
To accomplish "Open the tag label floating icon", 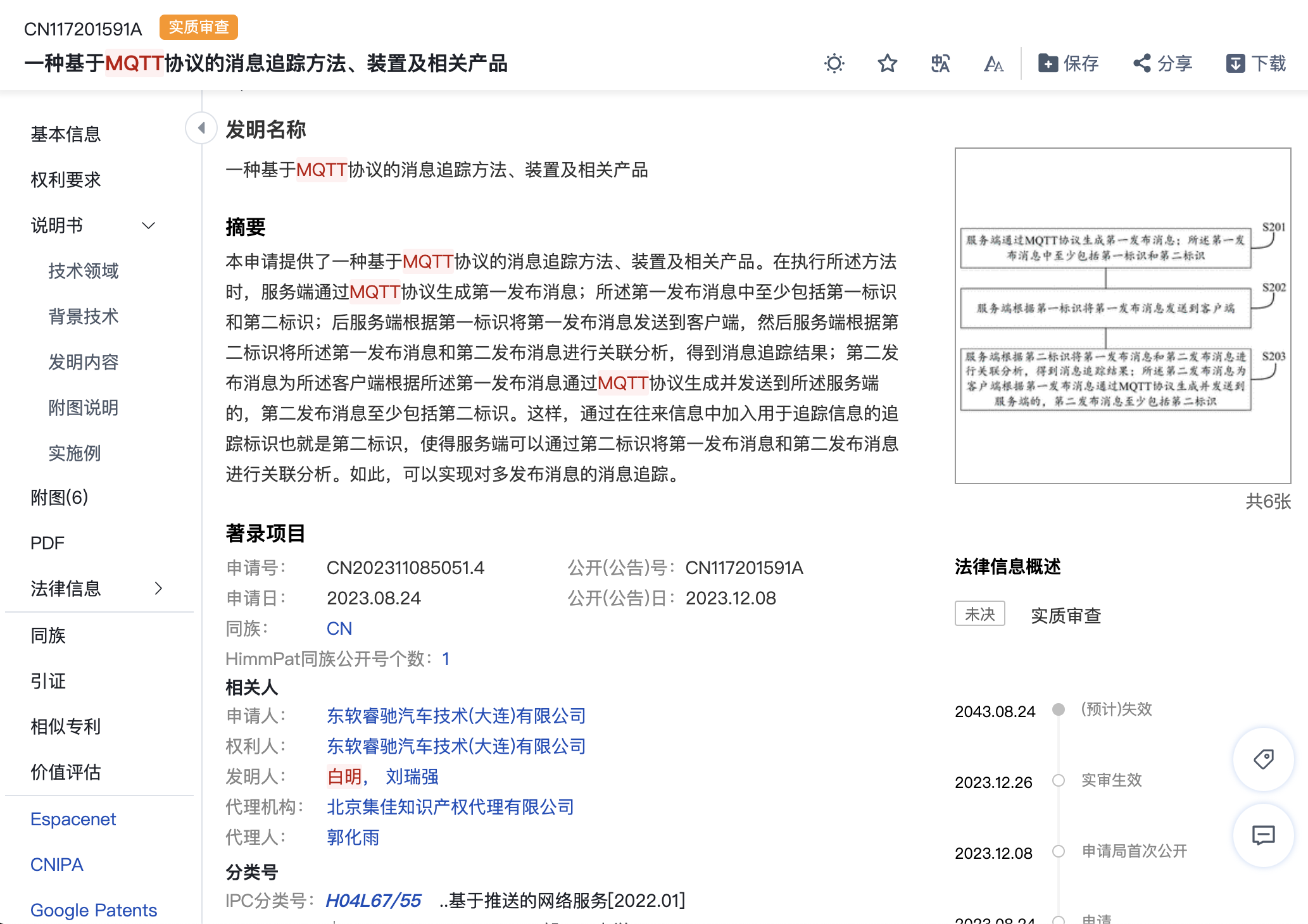I will (1263, 759).
